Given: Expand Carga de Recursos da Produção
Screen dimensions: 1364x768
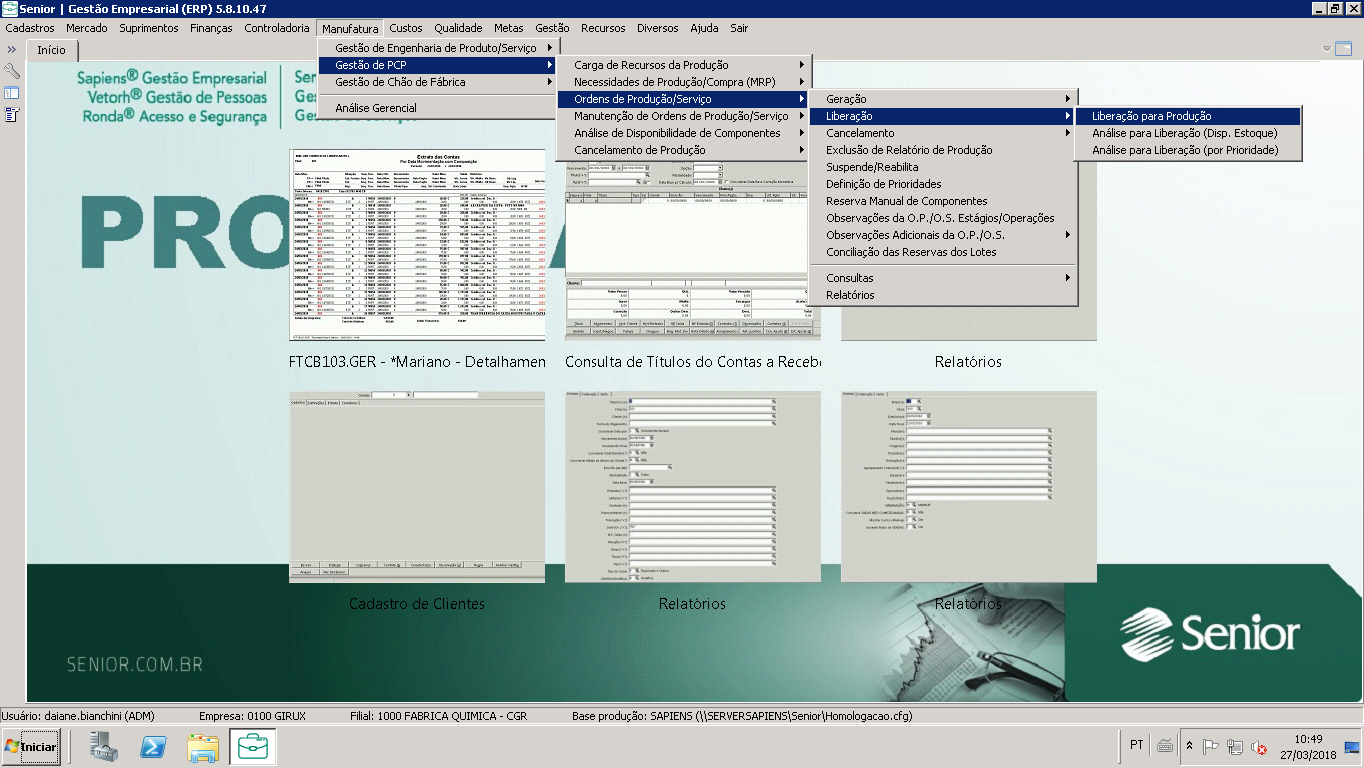Looking at the screenshot, I should tap(683, 65).
